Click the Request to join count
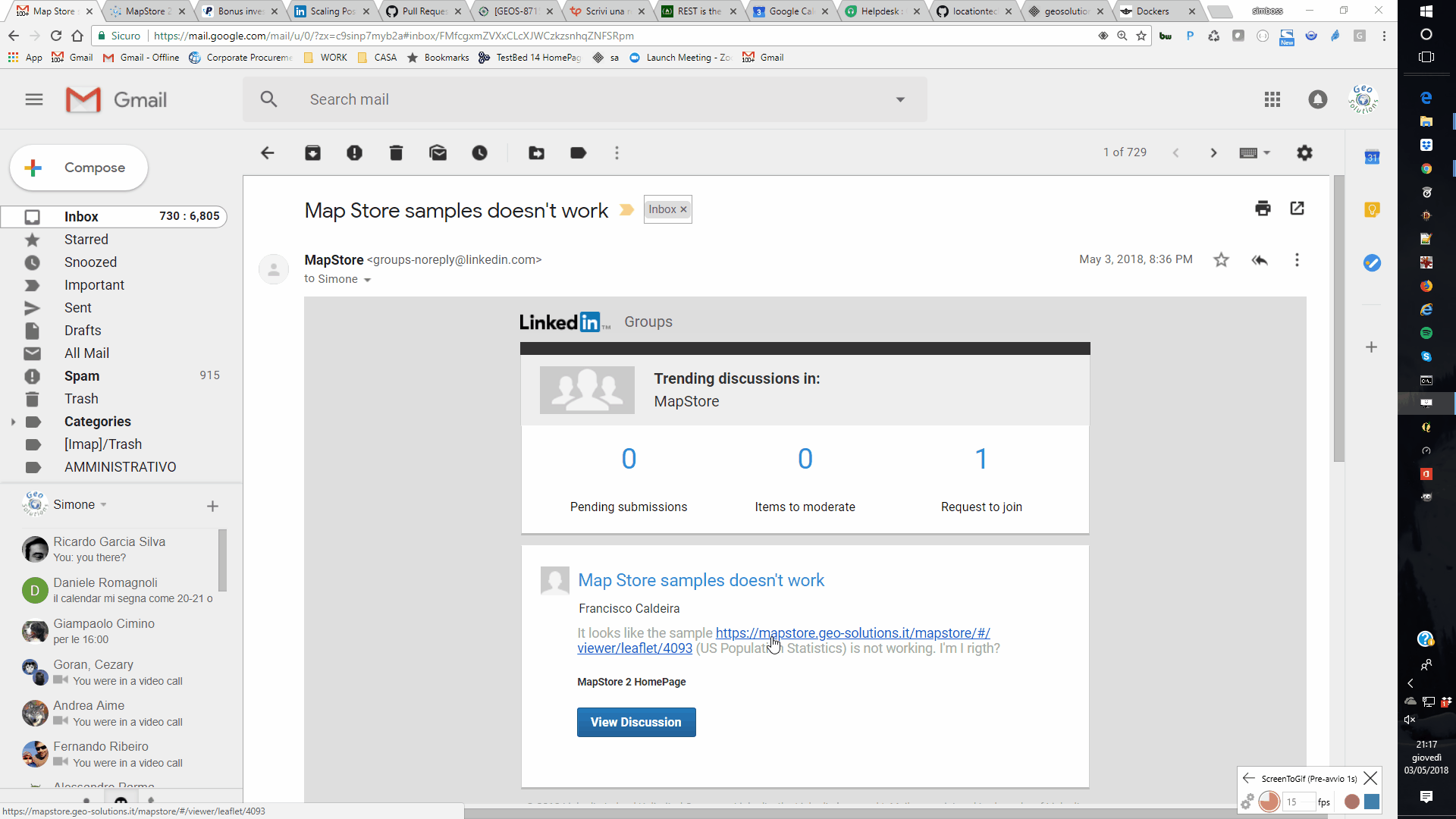 click(x=981, y=459)
